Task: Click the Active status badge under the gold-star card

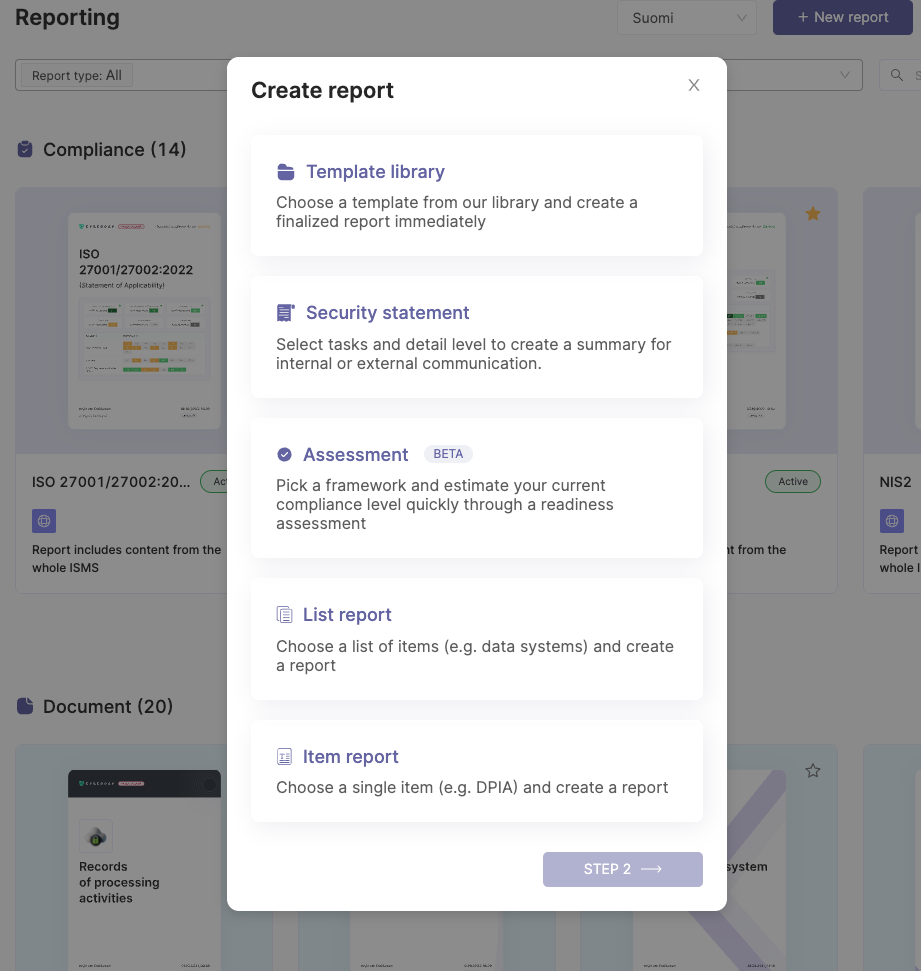Action: point(793,482)
